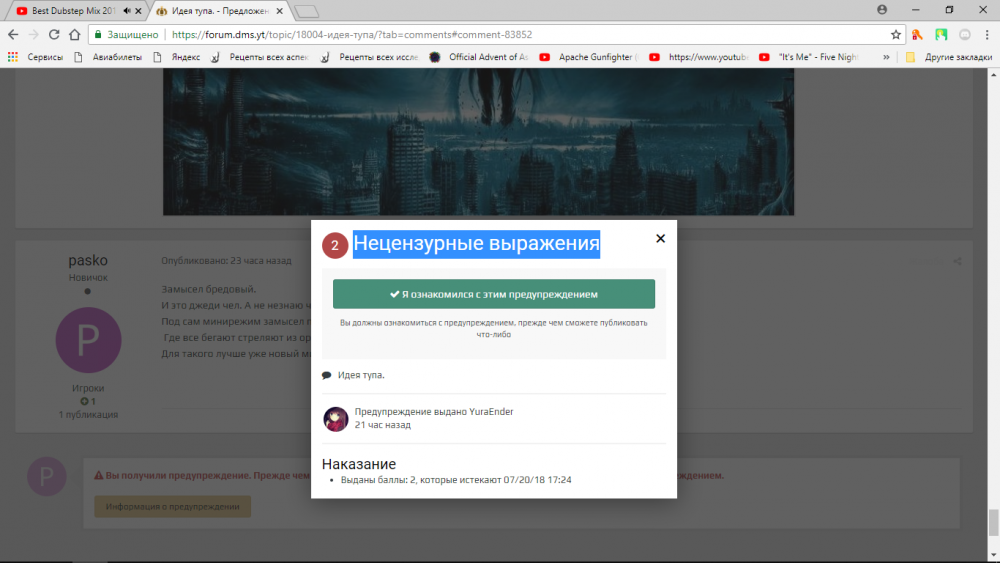The image size is (1000, 563).
Task: Click the address bar URL field
Action: (x=500, y=34)
